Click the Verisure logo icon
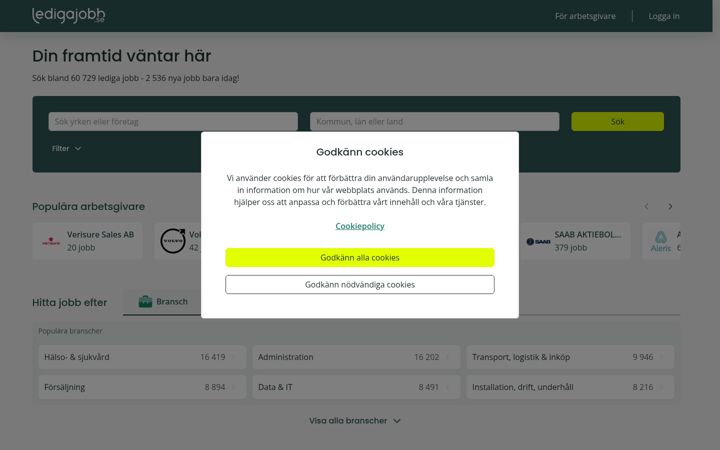Viewport: 720px width, 450px height. click(51, 241)
